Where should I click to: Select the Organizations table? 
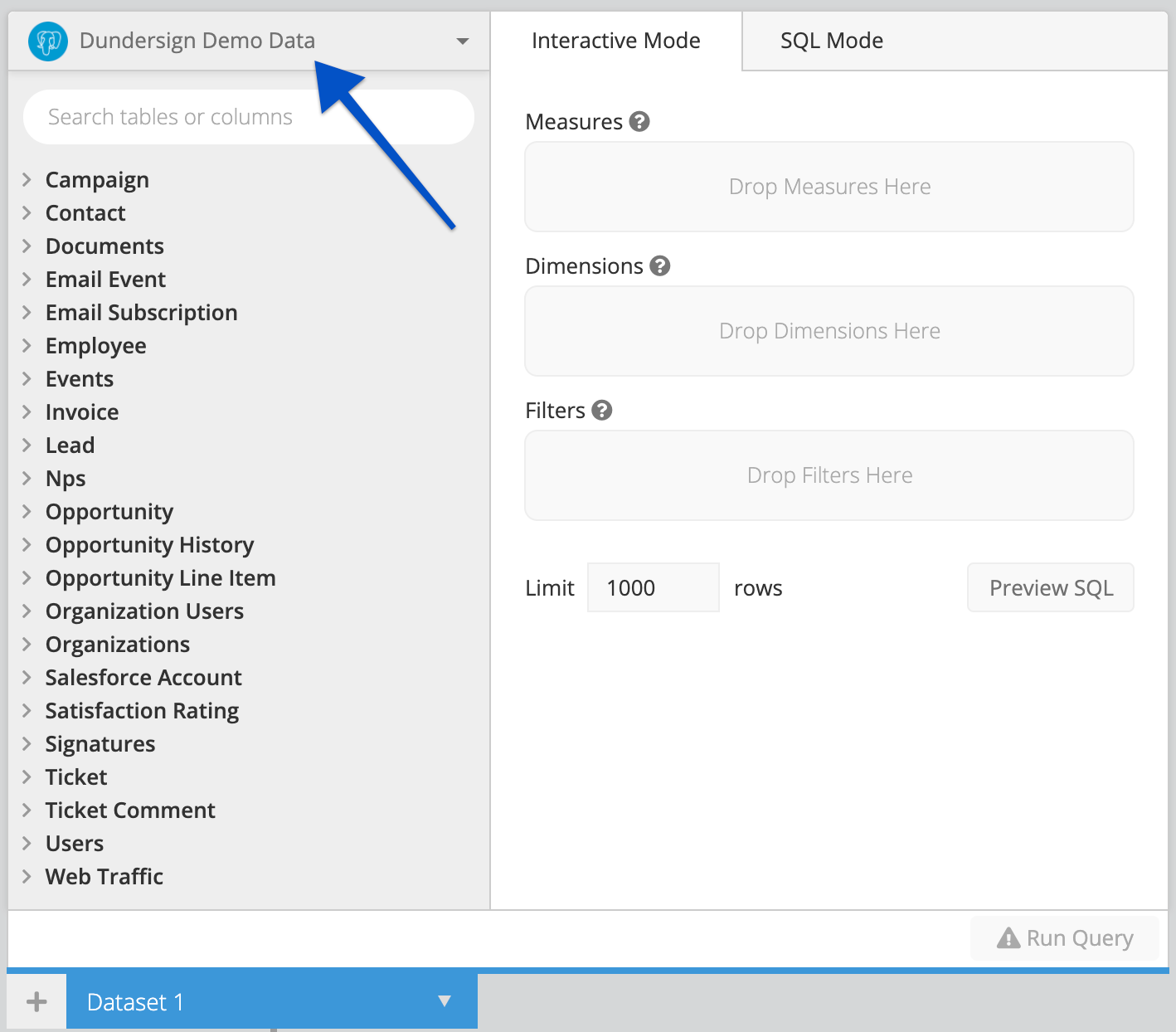point(118,645)
